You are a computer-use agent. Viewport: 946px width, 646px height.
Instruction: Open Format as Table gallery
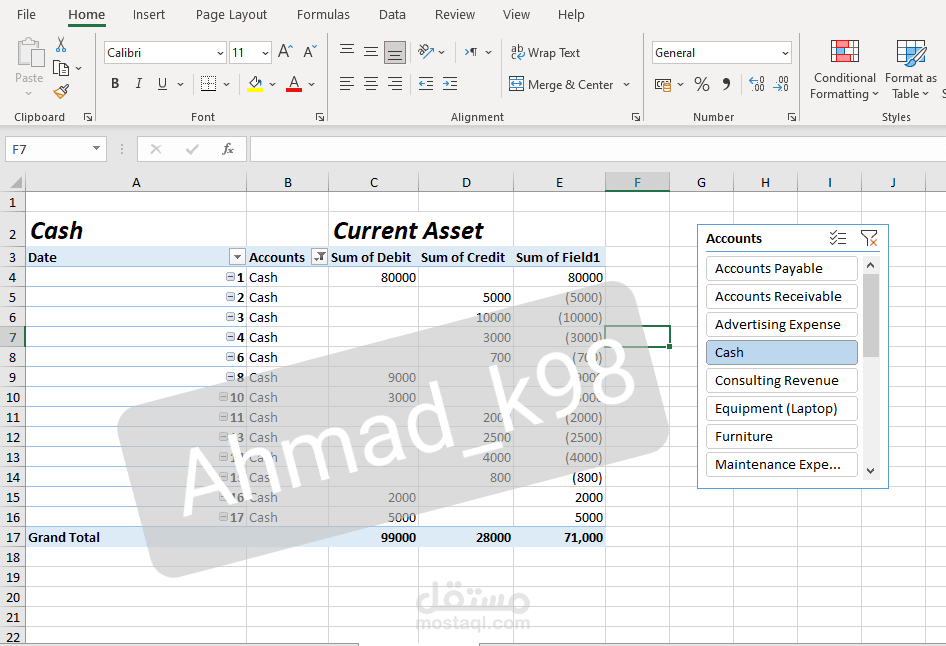910,69
